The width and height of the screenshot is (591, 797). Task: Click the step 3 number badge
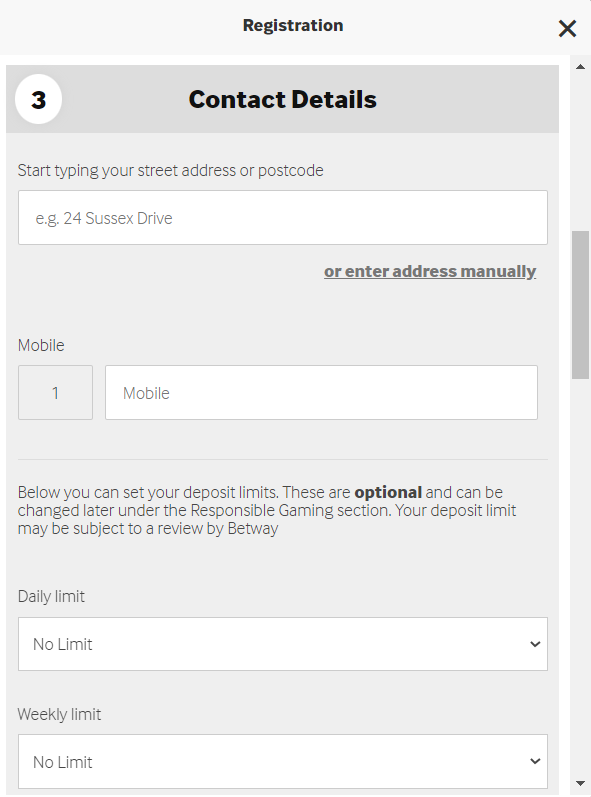coord(39,99)
